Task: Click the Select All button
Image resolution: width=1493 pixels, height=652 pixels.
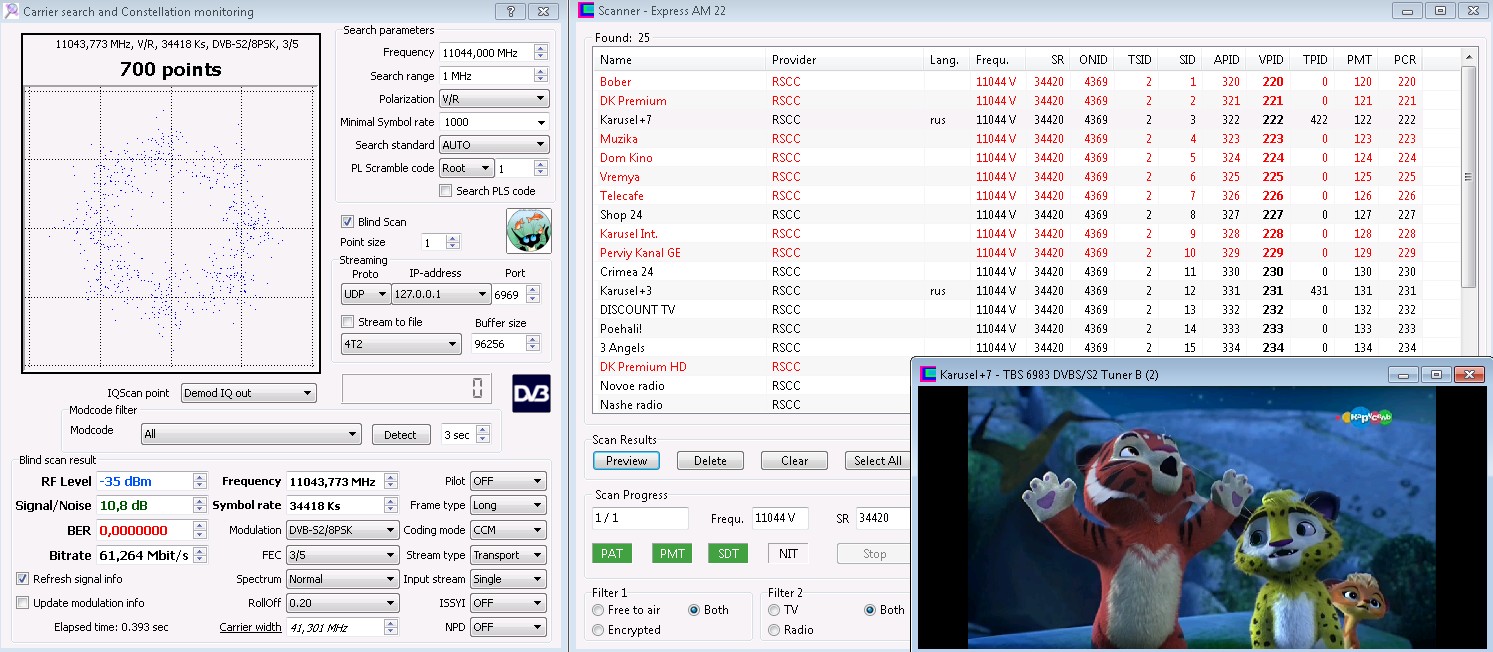Action: tap(877, 461)
